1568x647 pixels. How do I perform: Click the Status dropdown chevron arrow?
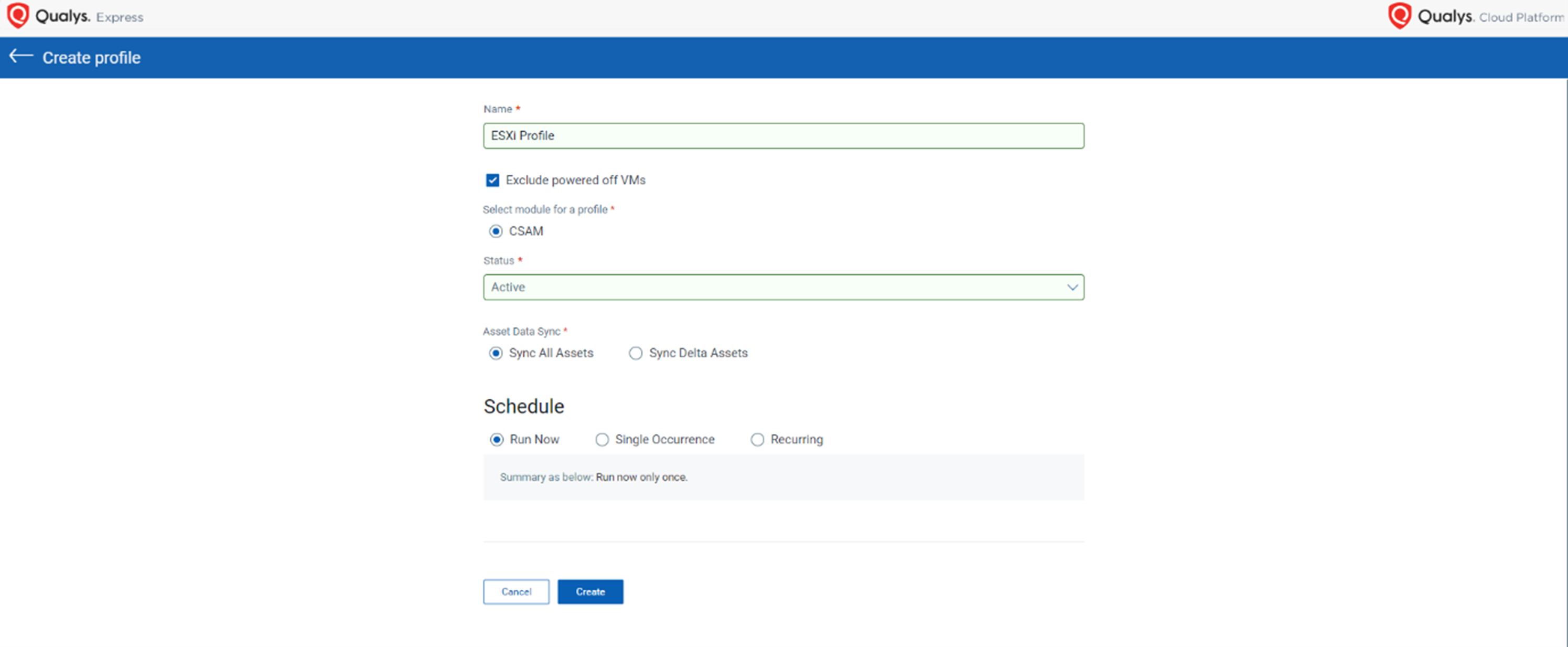[1072, 287]
